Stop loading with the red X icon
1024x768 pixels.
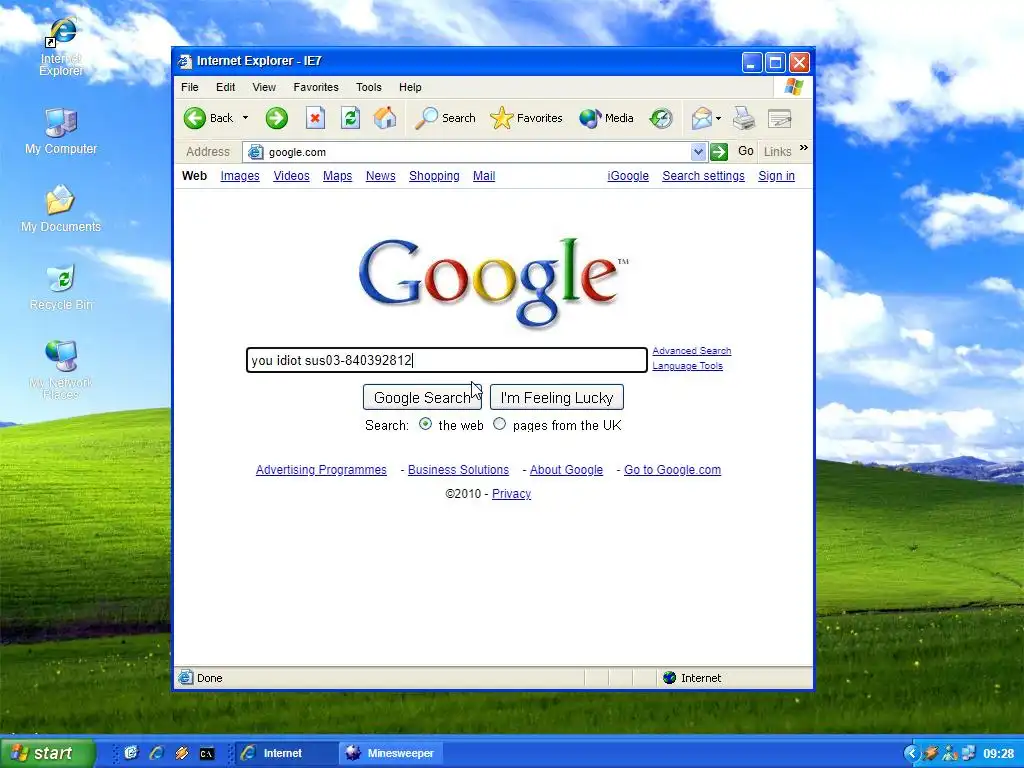point(315,118)
